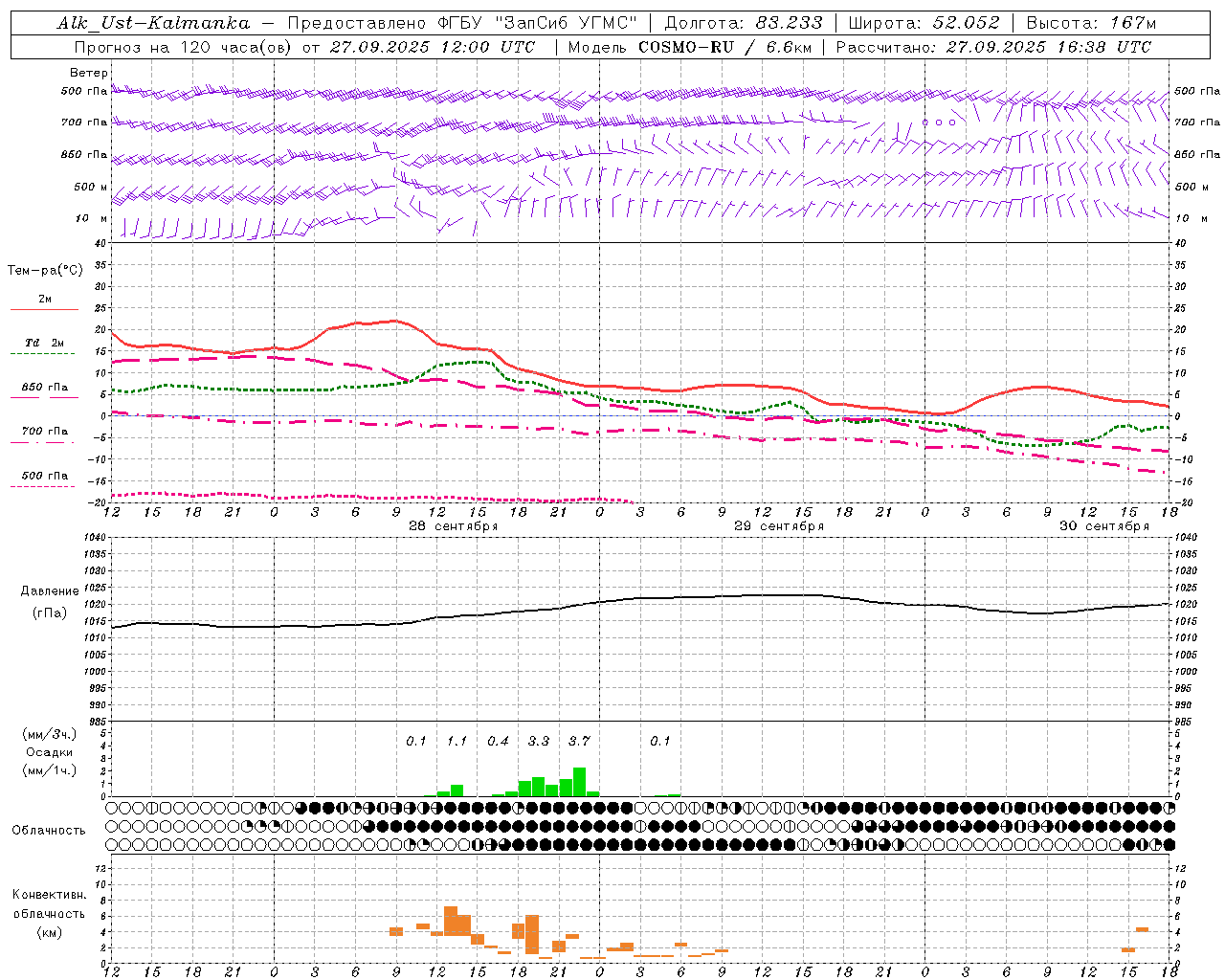Click the station title Alk_Ust-Kalmanka
Screen dimensions: 1225x980
tap(154, 23)
